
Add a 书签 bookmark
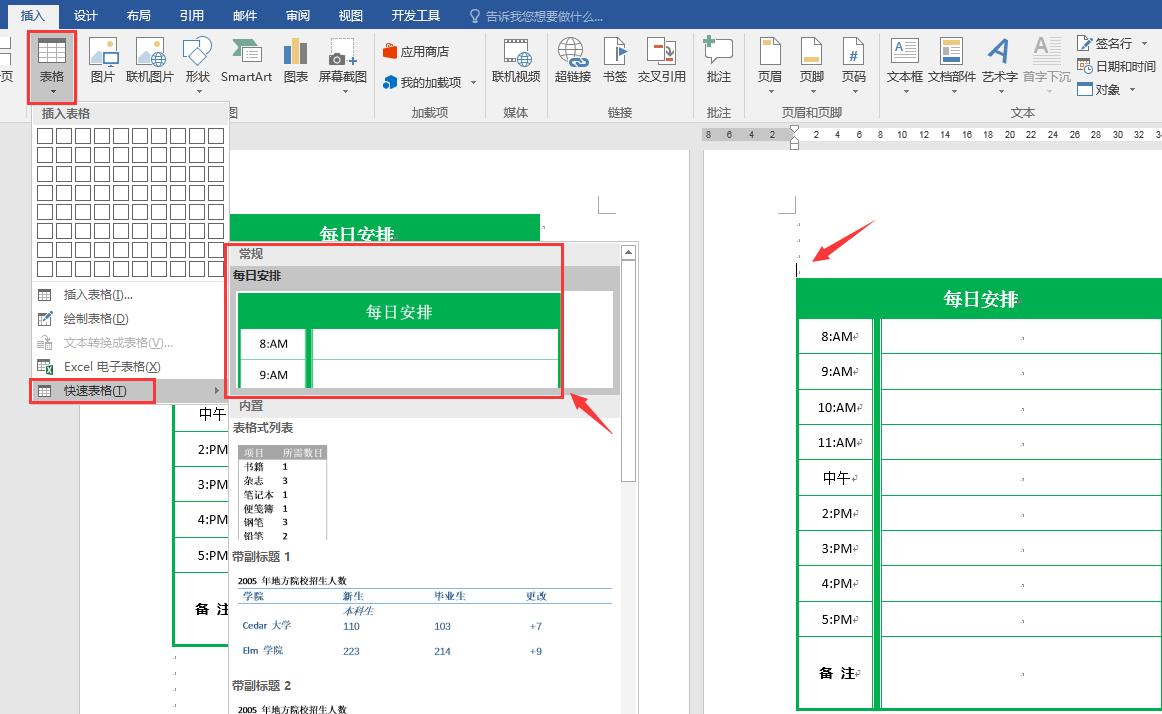[615, 60]
